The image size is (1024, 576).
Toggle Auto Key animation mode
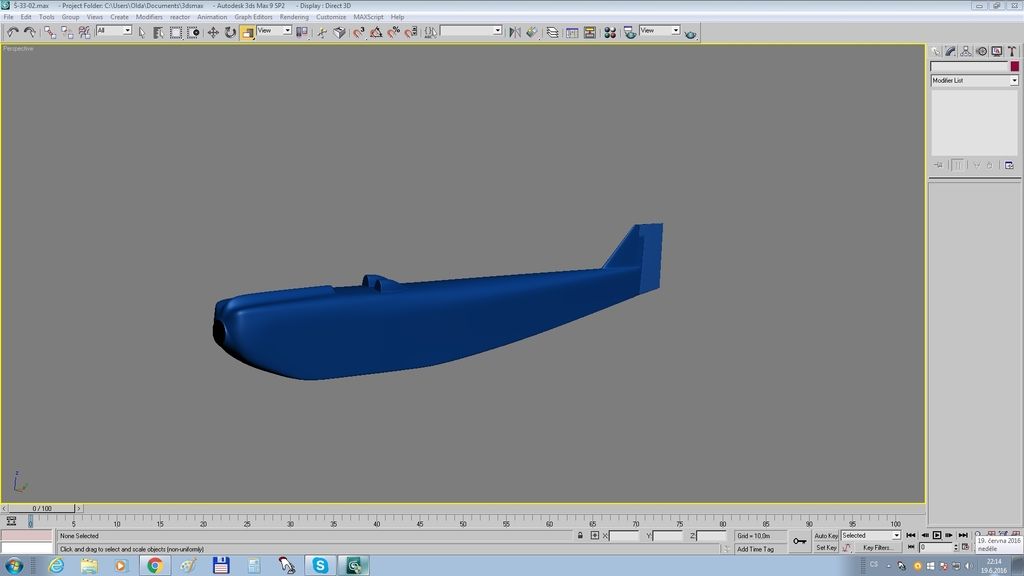click(x=826, y=536)
